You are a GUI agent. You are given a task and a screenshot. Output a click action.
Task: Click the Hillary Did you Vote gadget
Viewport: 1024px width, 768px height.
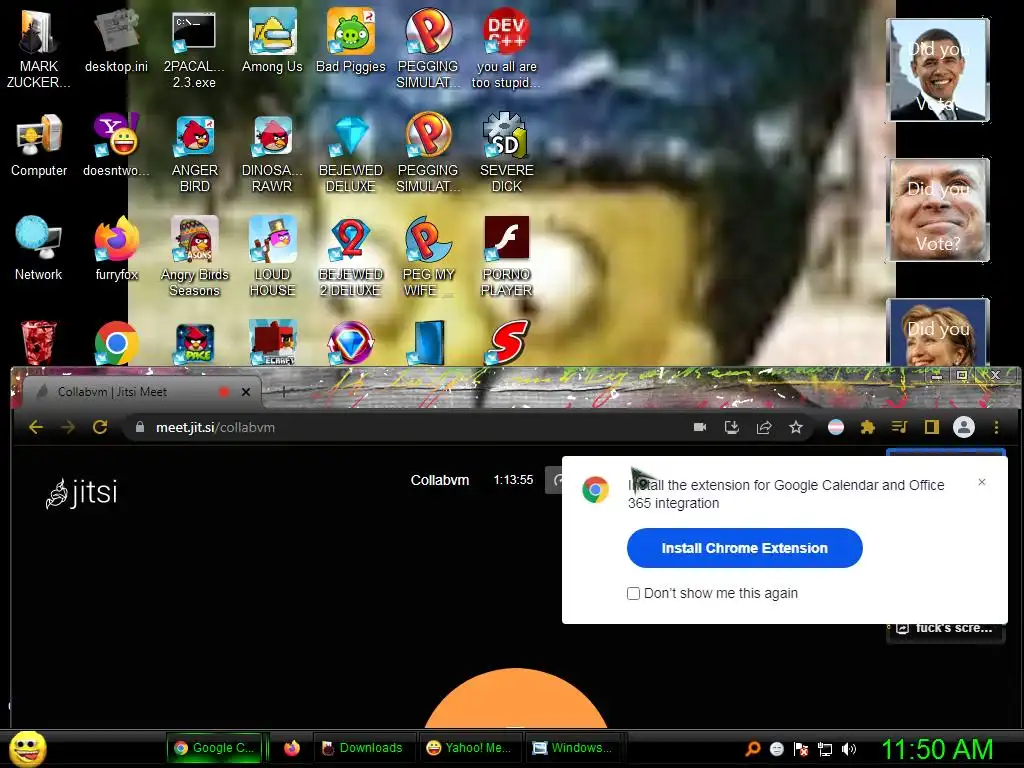938,332
